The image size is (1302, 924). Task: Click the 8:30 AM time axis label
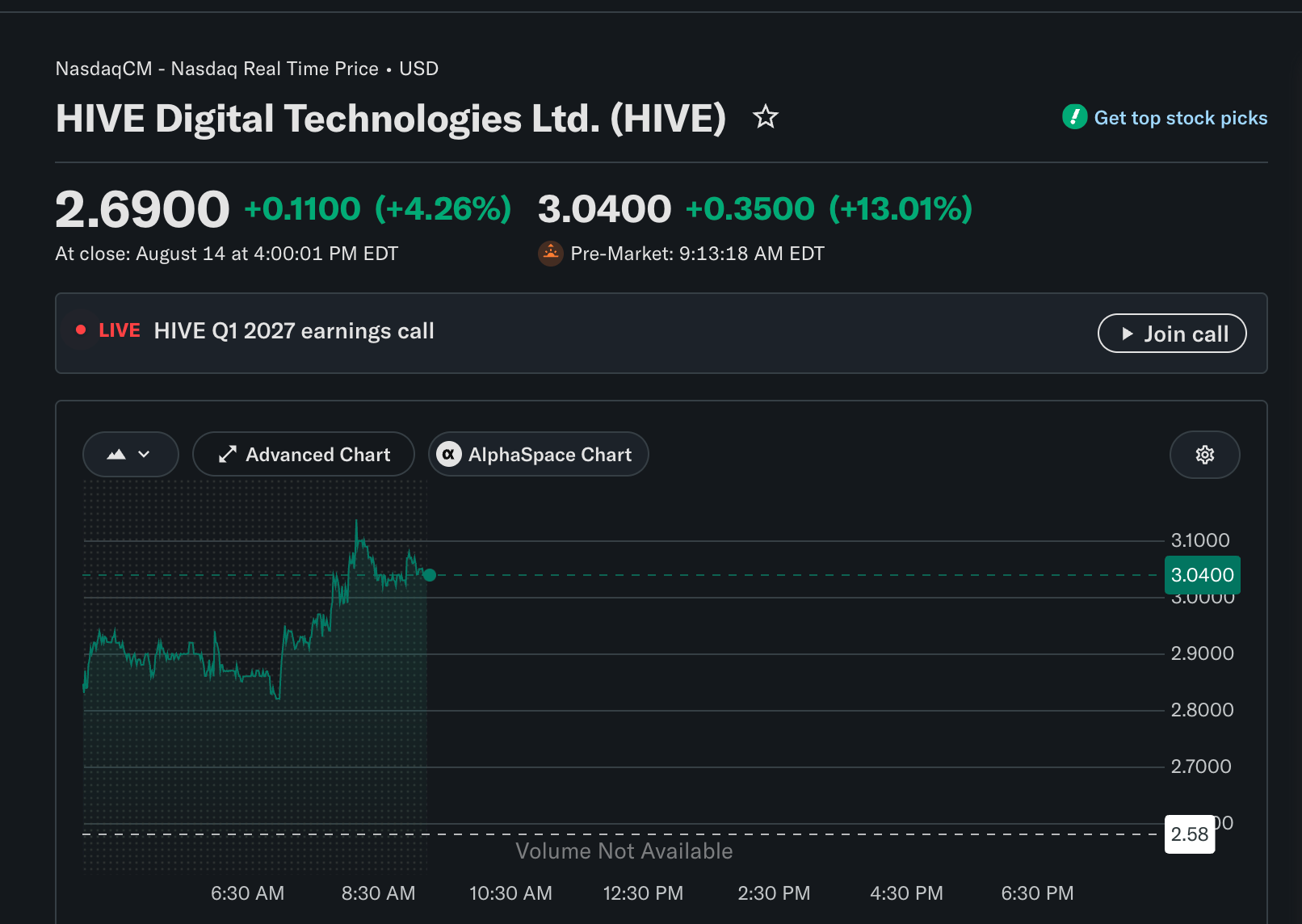[x=379, y=893]
